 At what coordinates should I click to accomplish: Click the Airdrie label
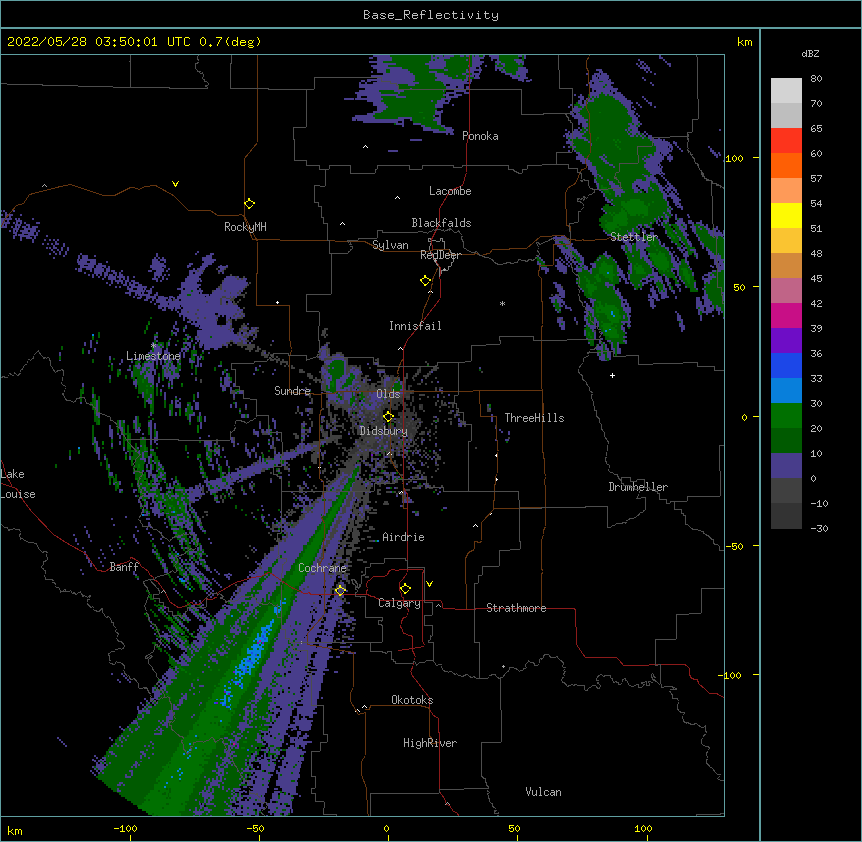click(x=403, y=537)
